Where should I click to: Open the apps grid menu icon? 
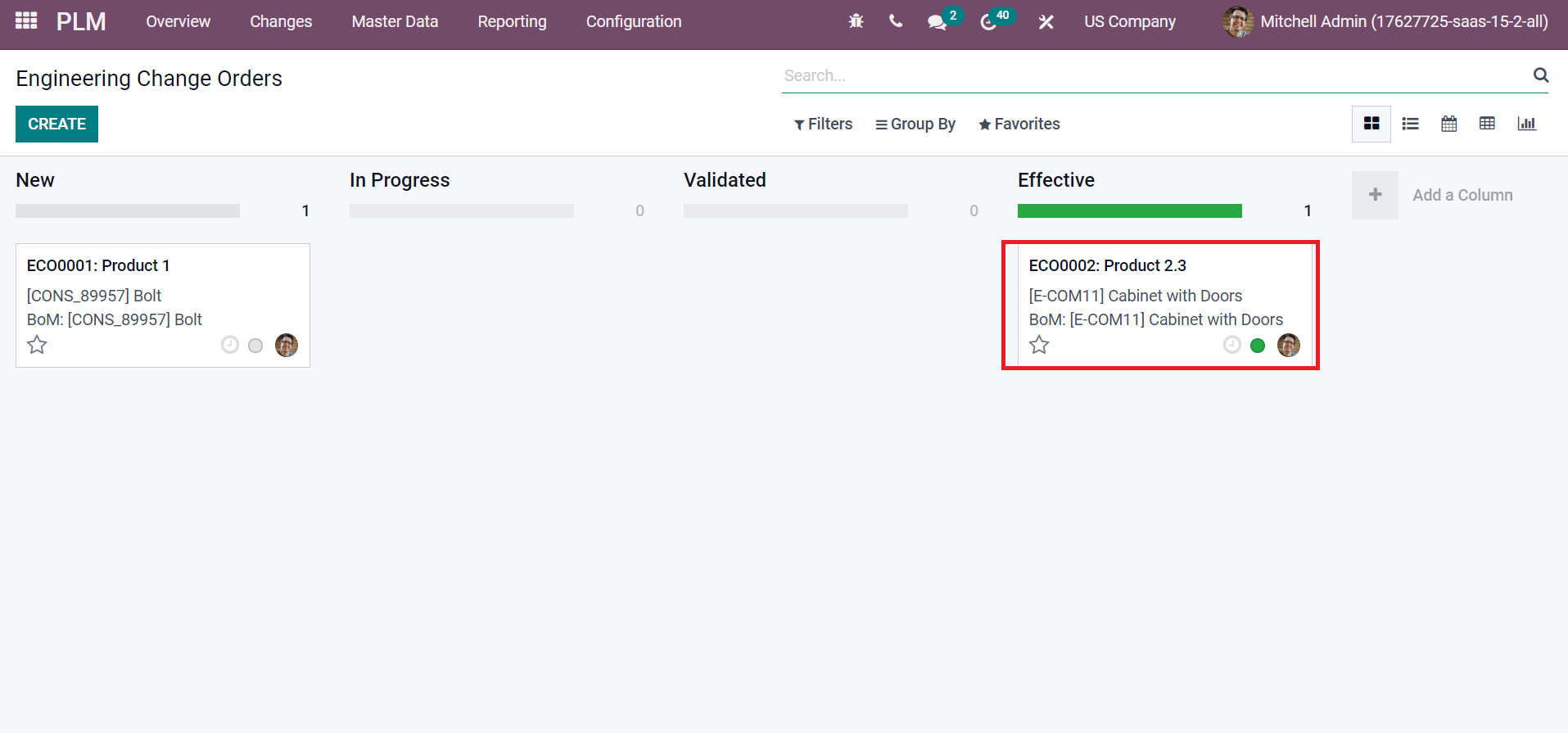pyautogui.click(x=26, y=21)
